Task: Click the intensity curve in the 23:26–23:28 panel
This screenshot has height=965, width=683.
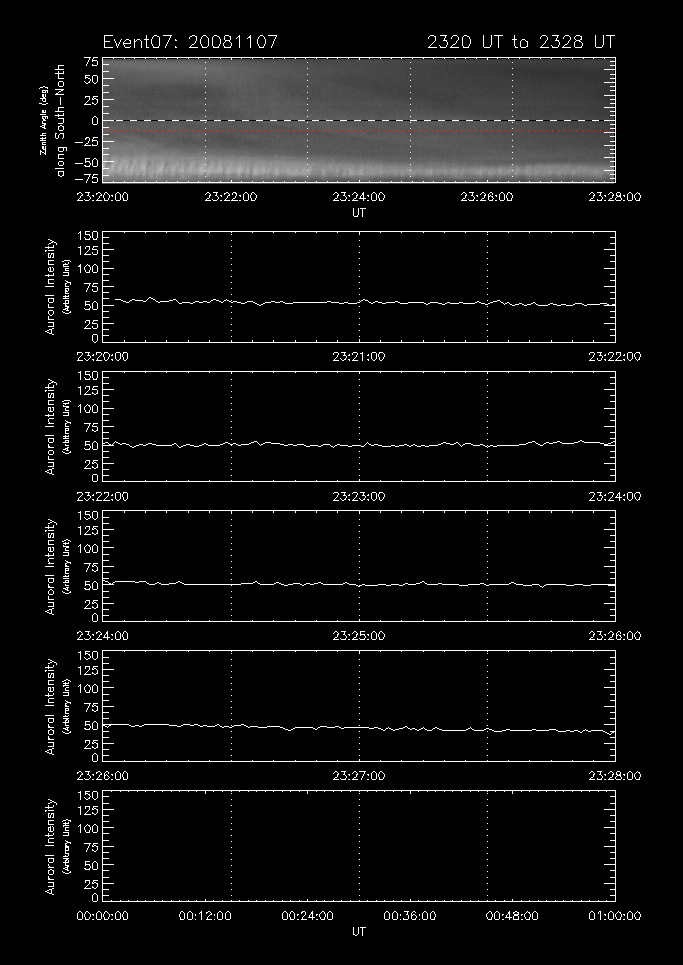Action: [x=359, y=728]
